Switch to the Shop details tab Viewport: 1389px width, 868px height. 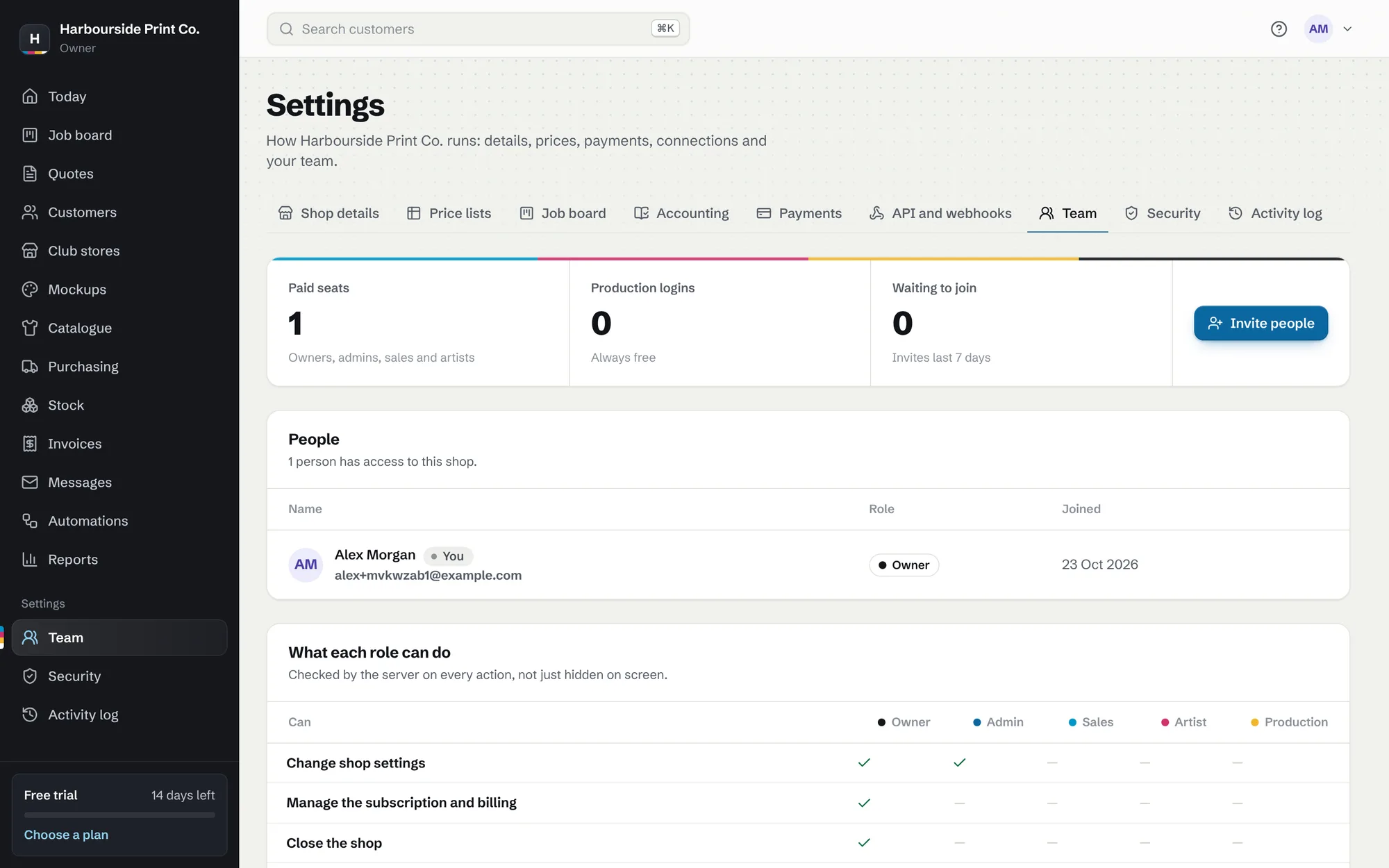point(328,213)
